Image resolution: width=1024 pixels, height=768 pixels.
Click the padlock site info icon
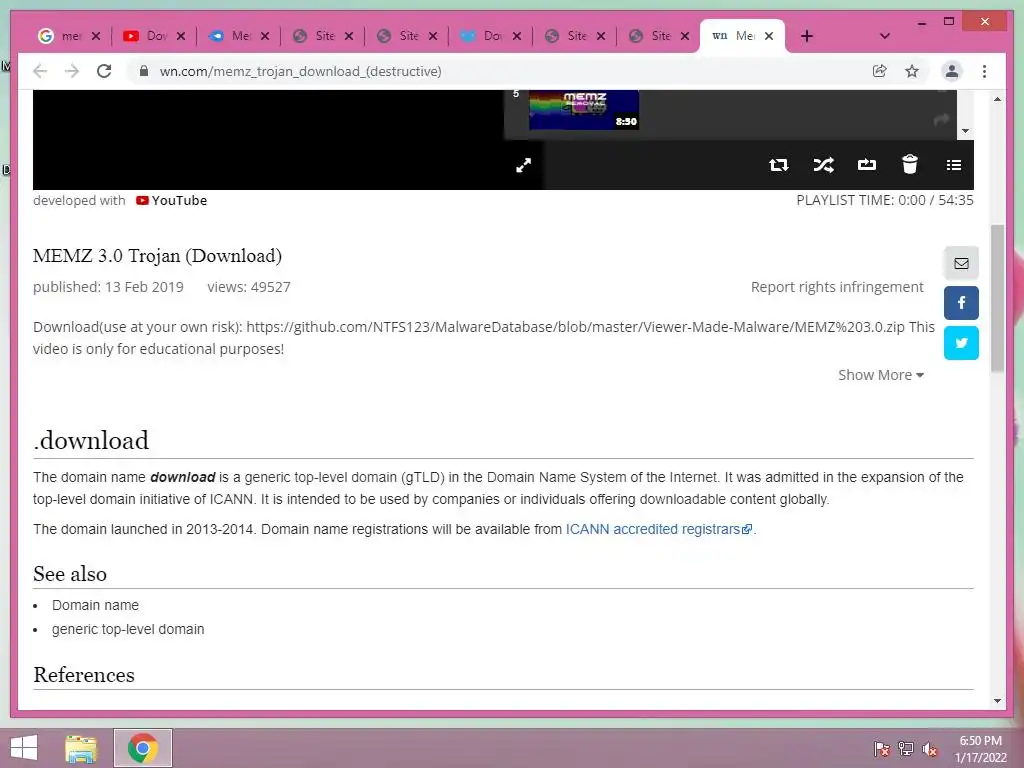coord(144,71)
